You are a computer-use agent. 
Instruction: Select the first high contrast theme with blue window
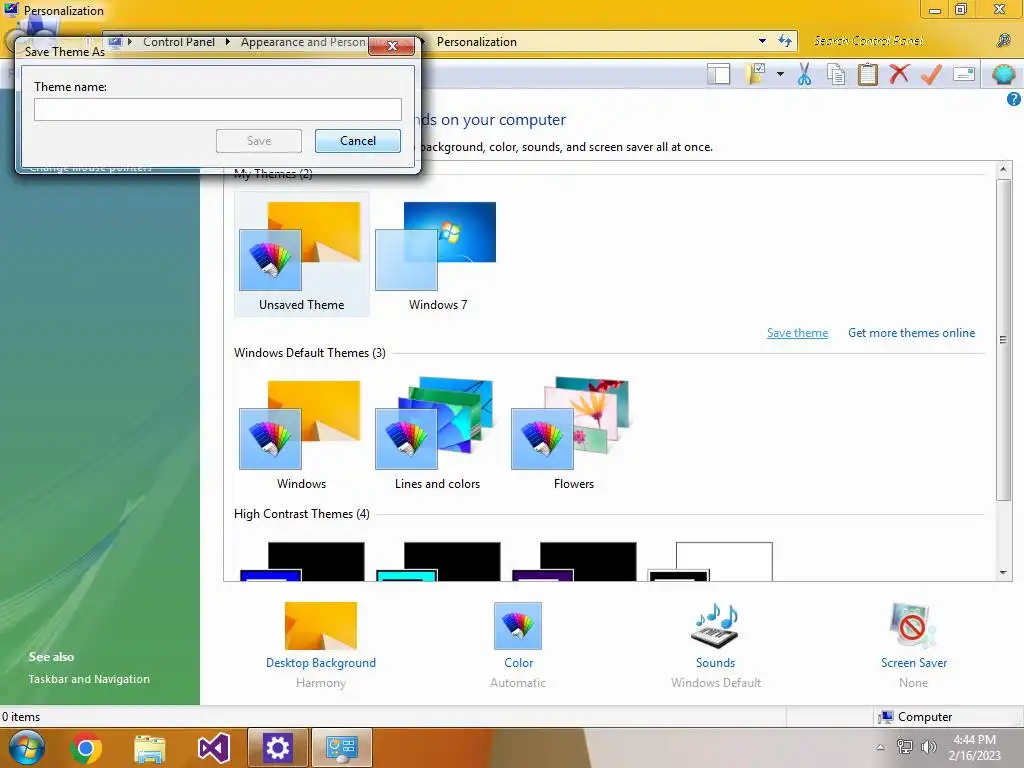[x=301, y=561]
